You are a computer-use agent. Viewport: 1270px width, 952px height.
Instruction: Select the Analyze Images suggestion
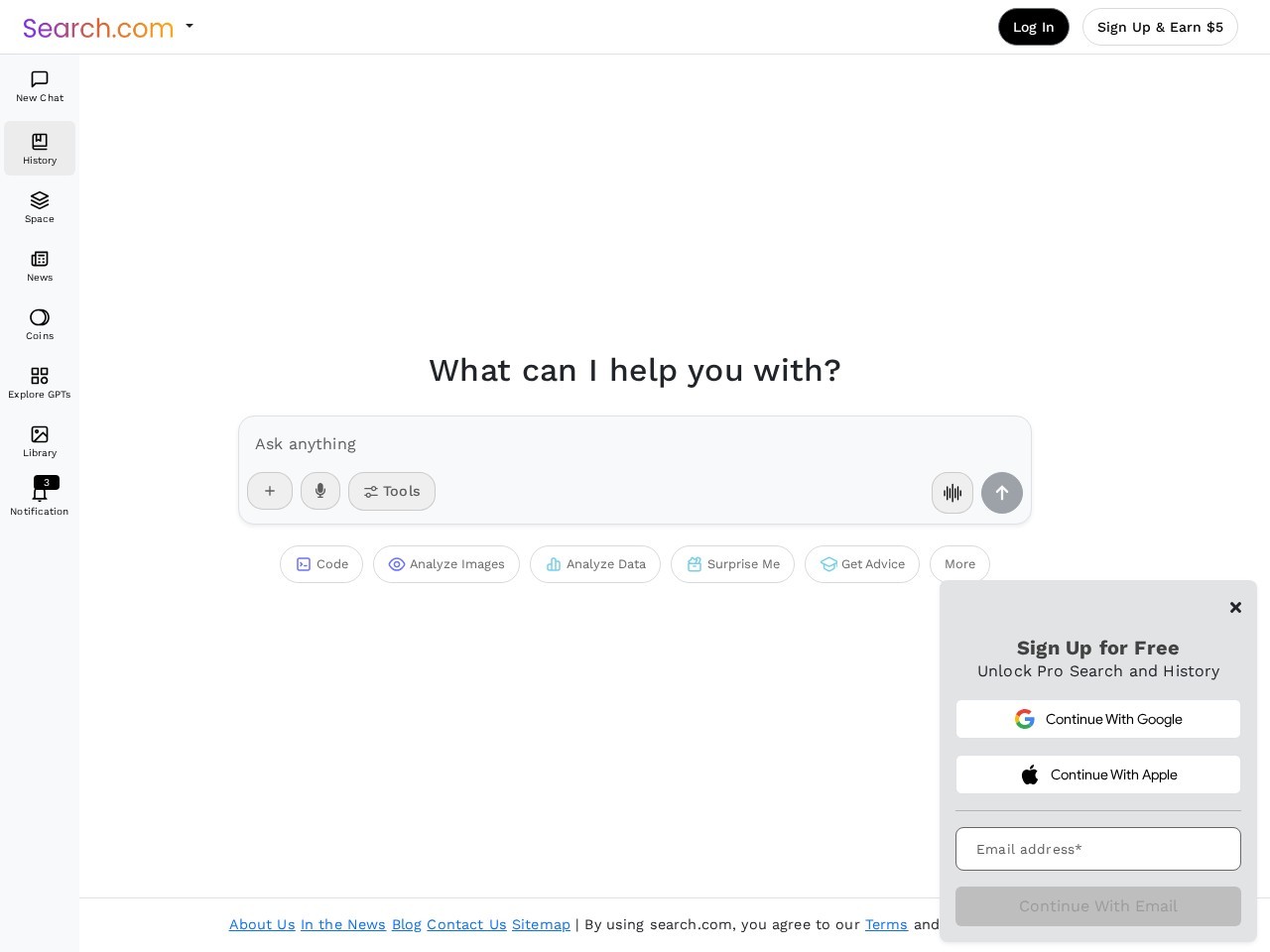446,564
